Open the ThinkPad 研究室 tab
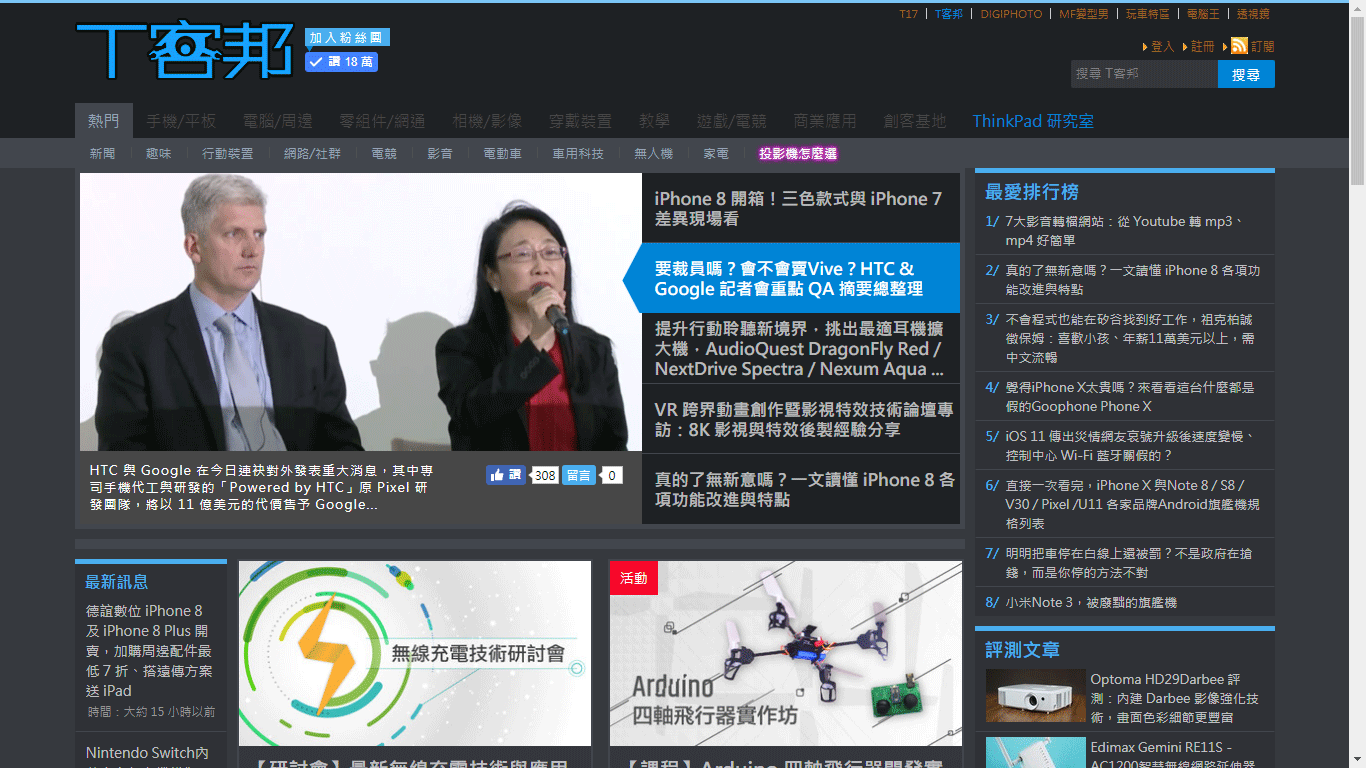This screenshot has width=1366, height=768. [1033, 121]
